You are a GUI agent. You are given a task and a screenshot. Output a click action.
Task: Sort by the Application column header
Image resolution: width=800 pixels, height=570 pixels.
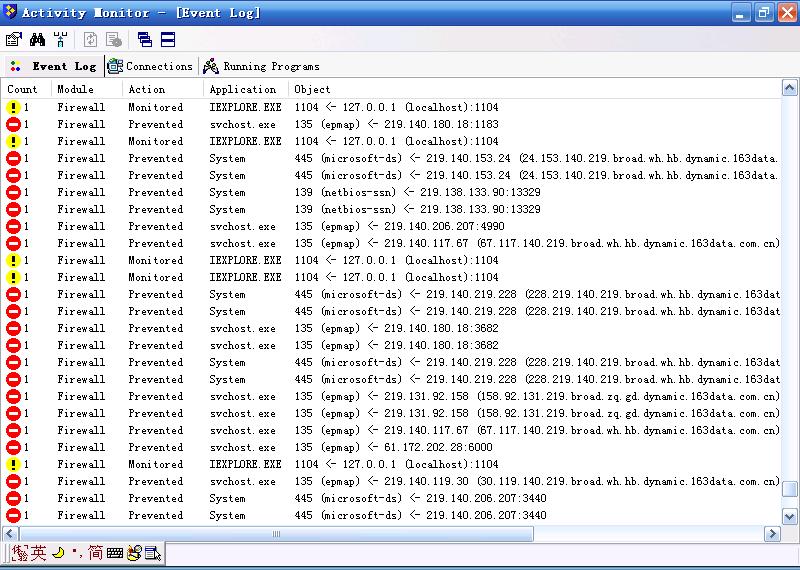(245, 89)
